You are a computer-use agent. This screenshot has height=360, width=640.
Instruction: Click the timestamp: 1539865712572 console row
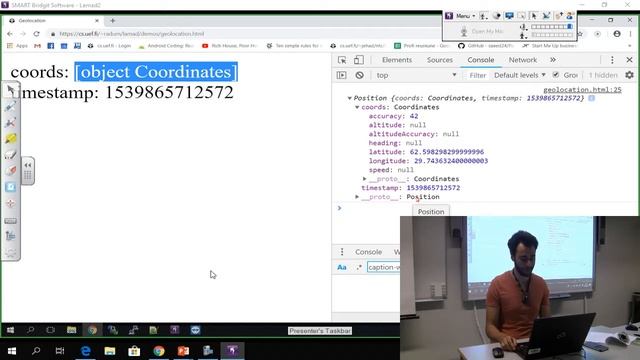(411, 188)
